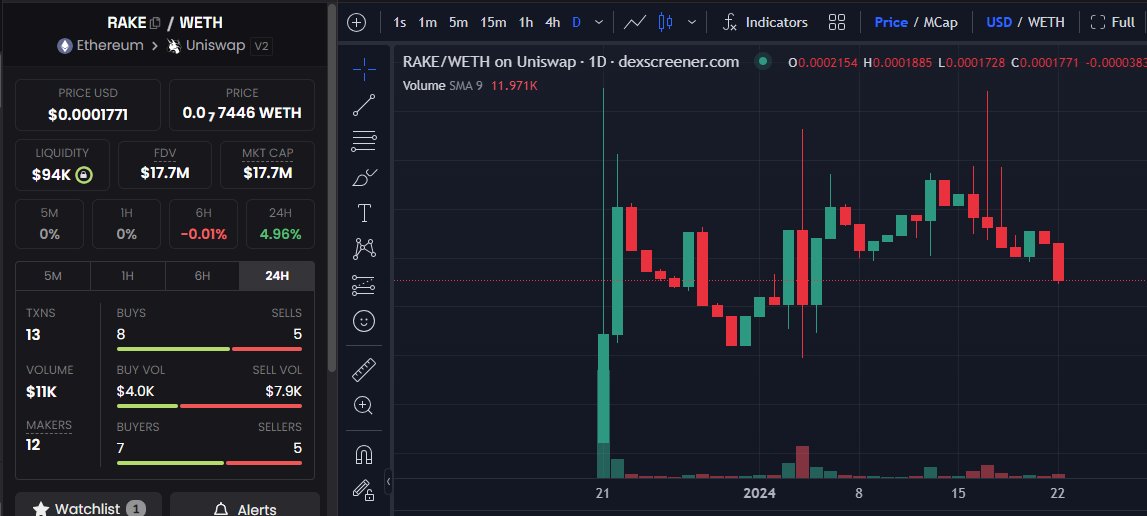The height and width of the screenshot is (516, 1147).
Task: Select the forecast and measurement tool
Action: (364, 285)
